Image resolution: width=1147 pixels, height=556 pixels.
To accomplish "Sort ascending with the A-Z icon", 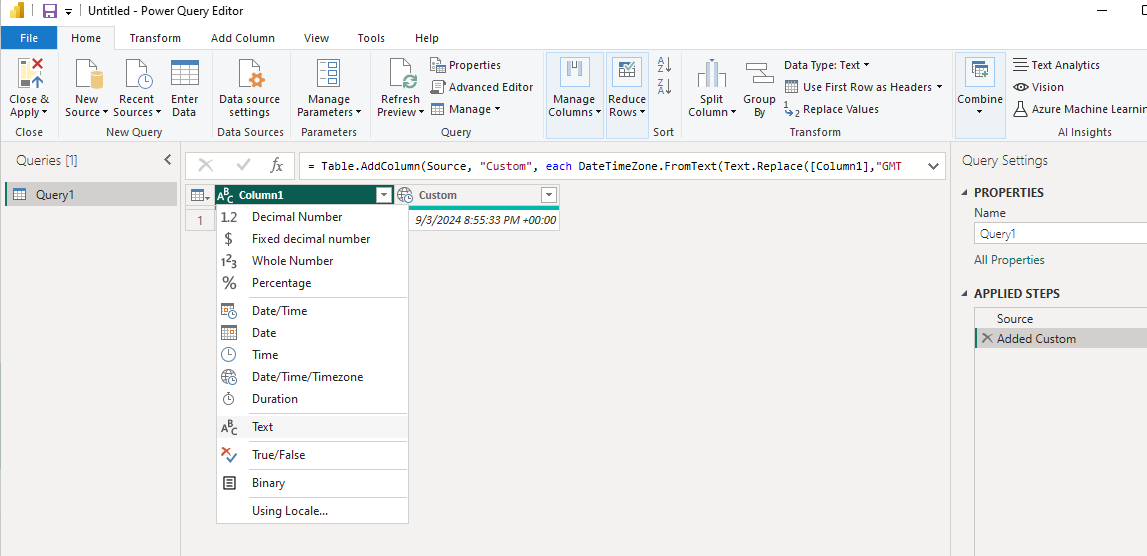I will [664, 64].
